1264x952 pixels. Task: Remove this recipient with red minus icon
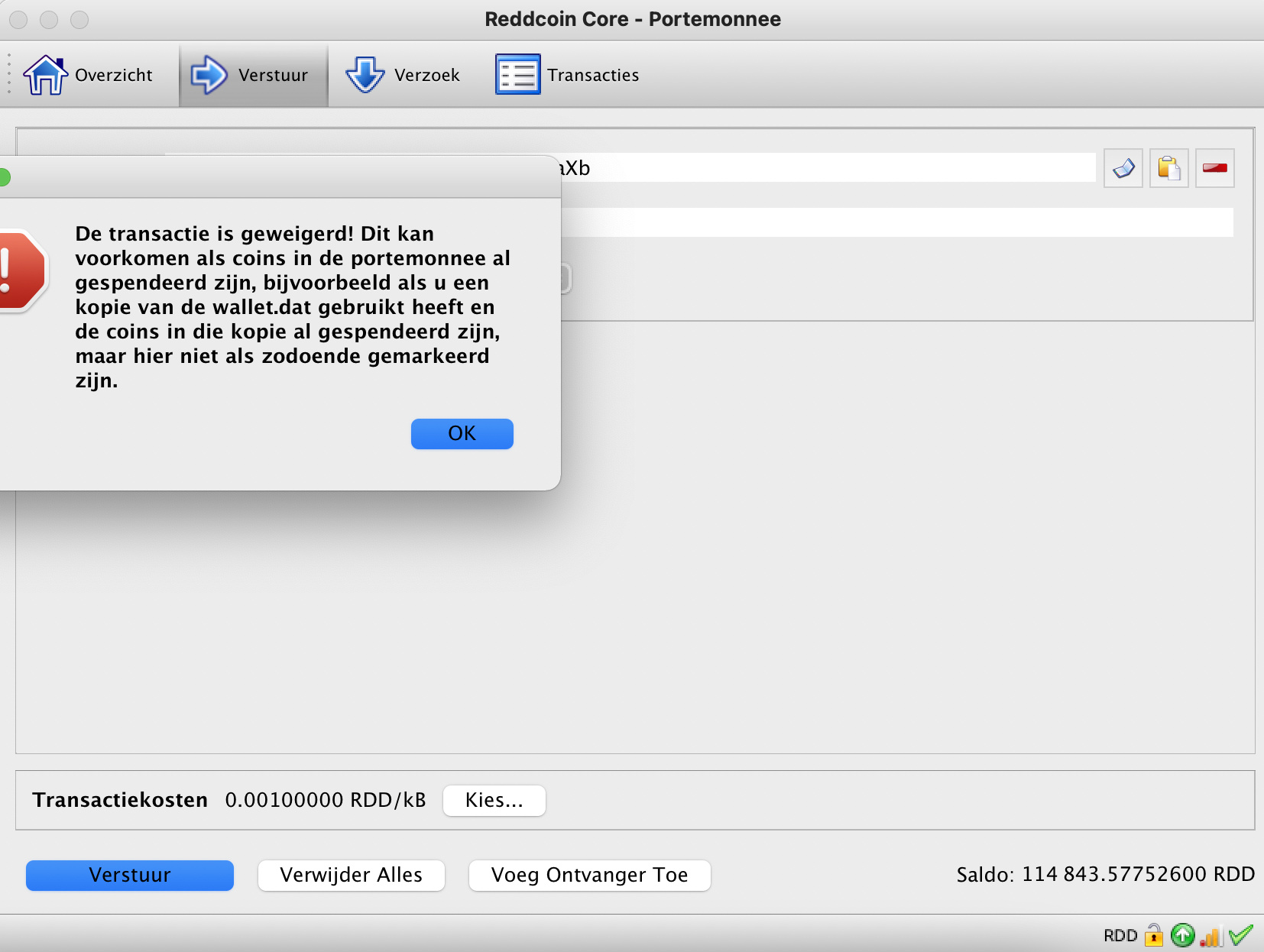click(x=1215, y=168)
